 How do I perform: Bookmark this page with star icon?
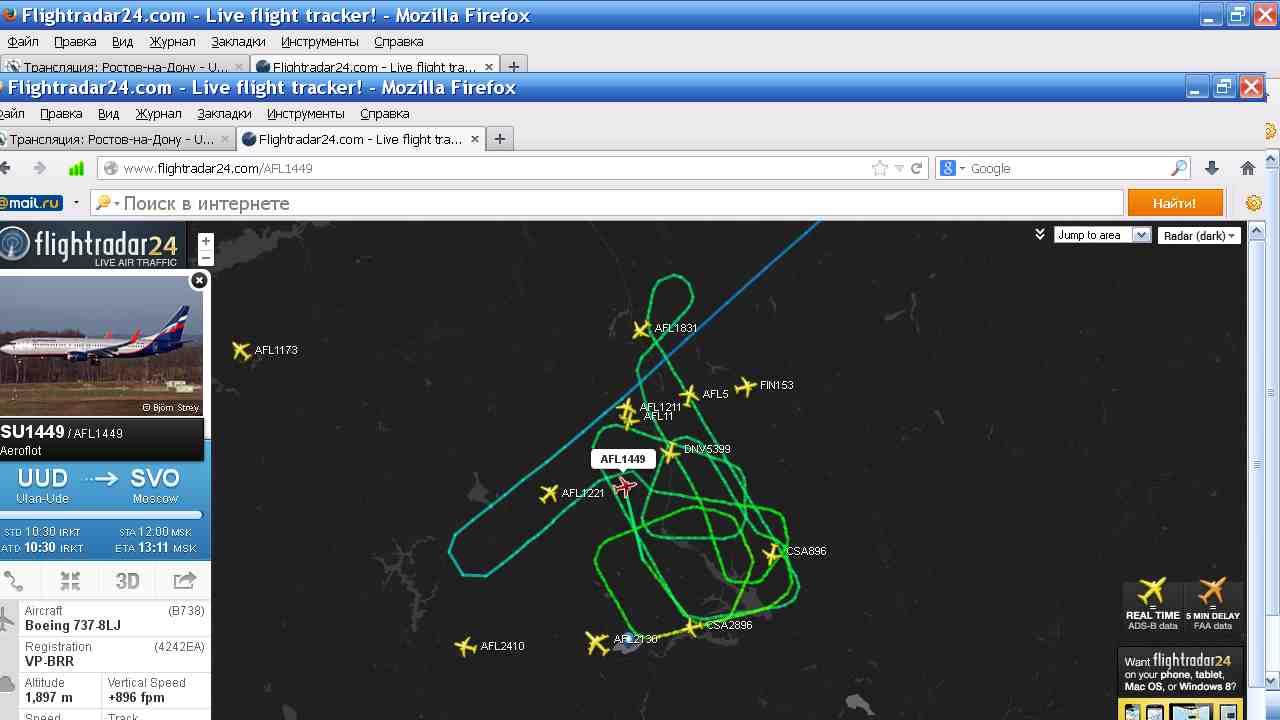880,168
